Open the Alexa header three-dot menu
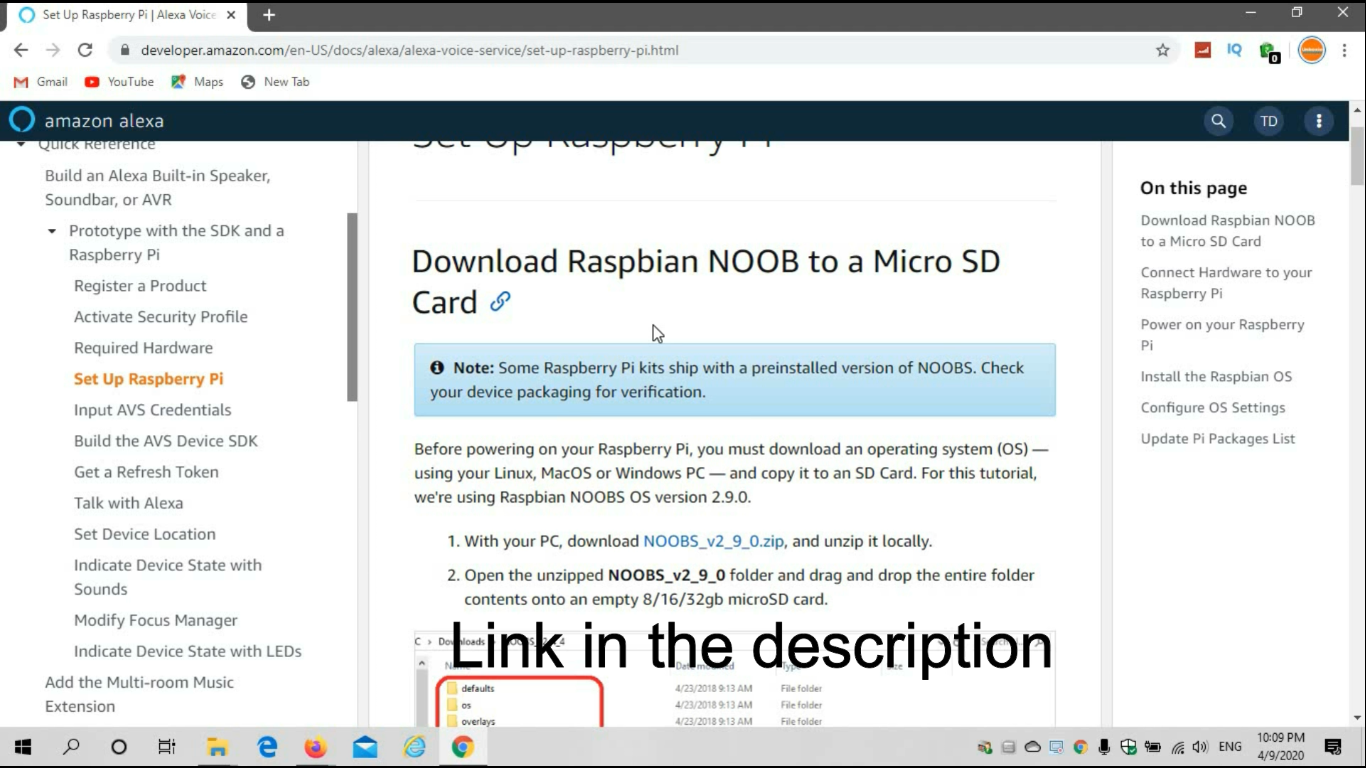Screen dimensions: 1366x768 coord(1319,121)
